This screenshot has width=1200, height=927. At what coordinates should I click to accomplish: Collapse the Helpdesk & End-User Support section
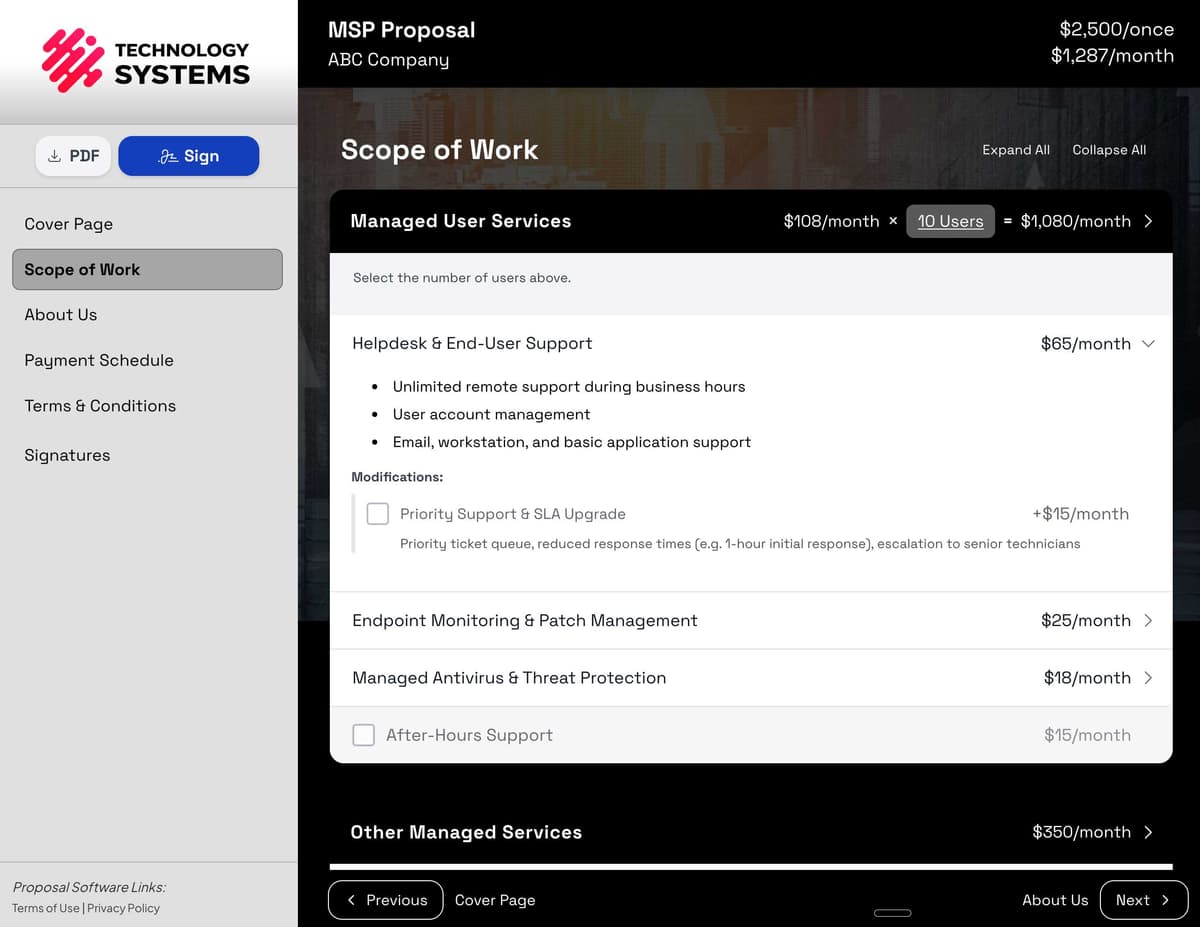tap(1148, 343)
